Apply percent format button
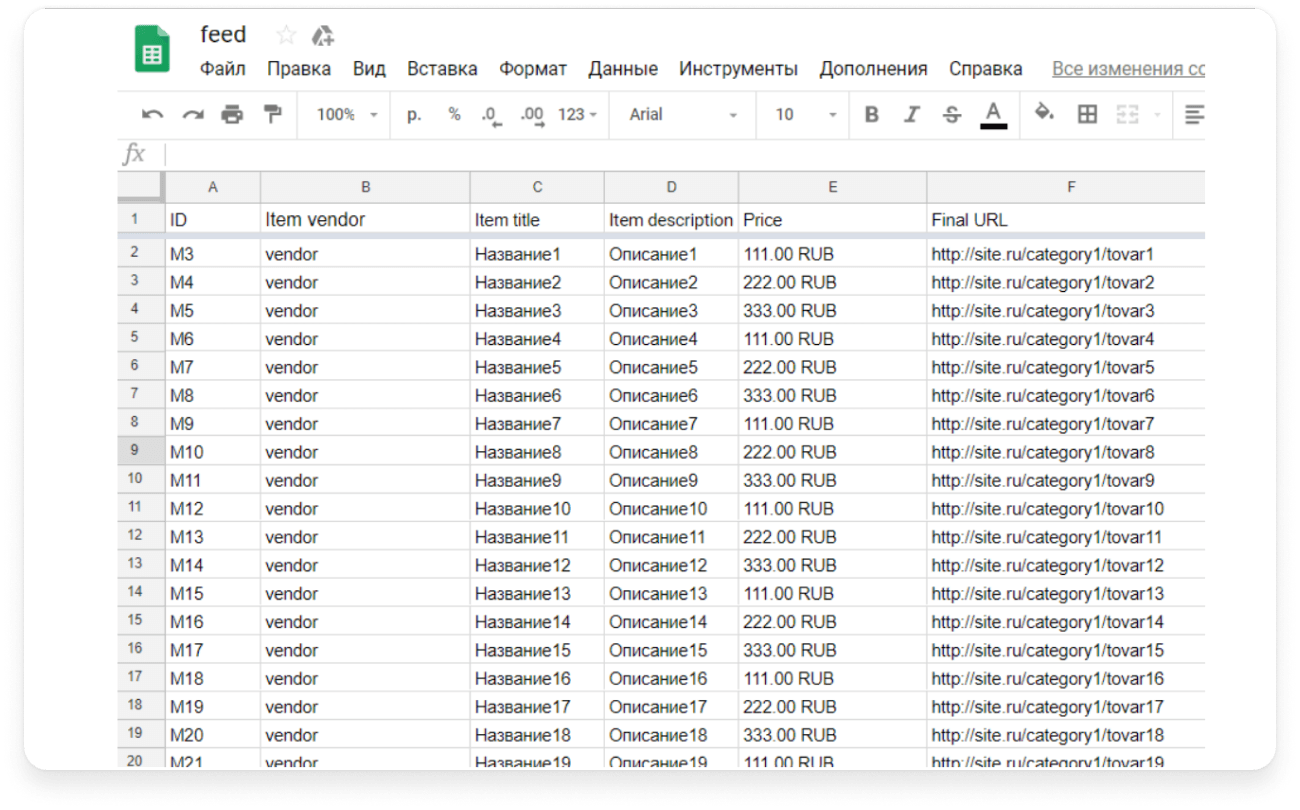Viewport: 1300px width, 810px height. point(454,115)
